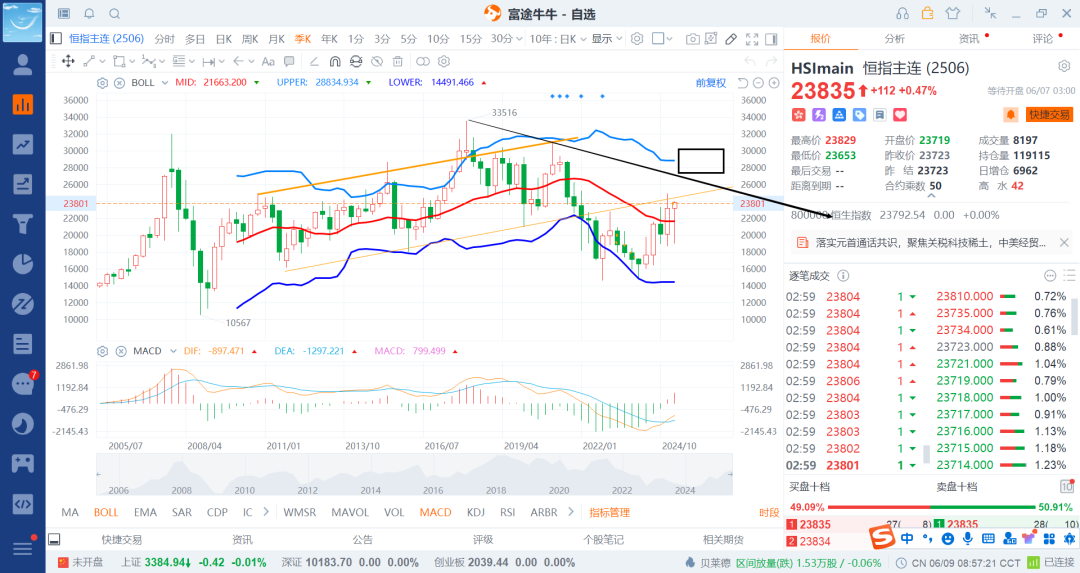Switch to the 评论 tab
Image resolution: width=1080 pixels, height=573 pixels.
[x=1042, y=39]
